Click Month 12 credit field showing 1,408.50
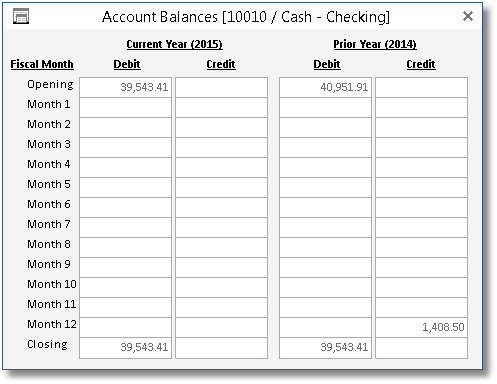497x384 pixels. 422,327
